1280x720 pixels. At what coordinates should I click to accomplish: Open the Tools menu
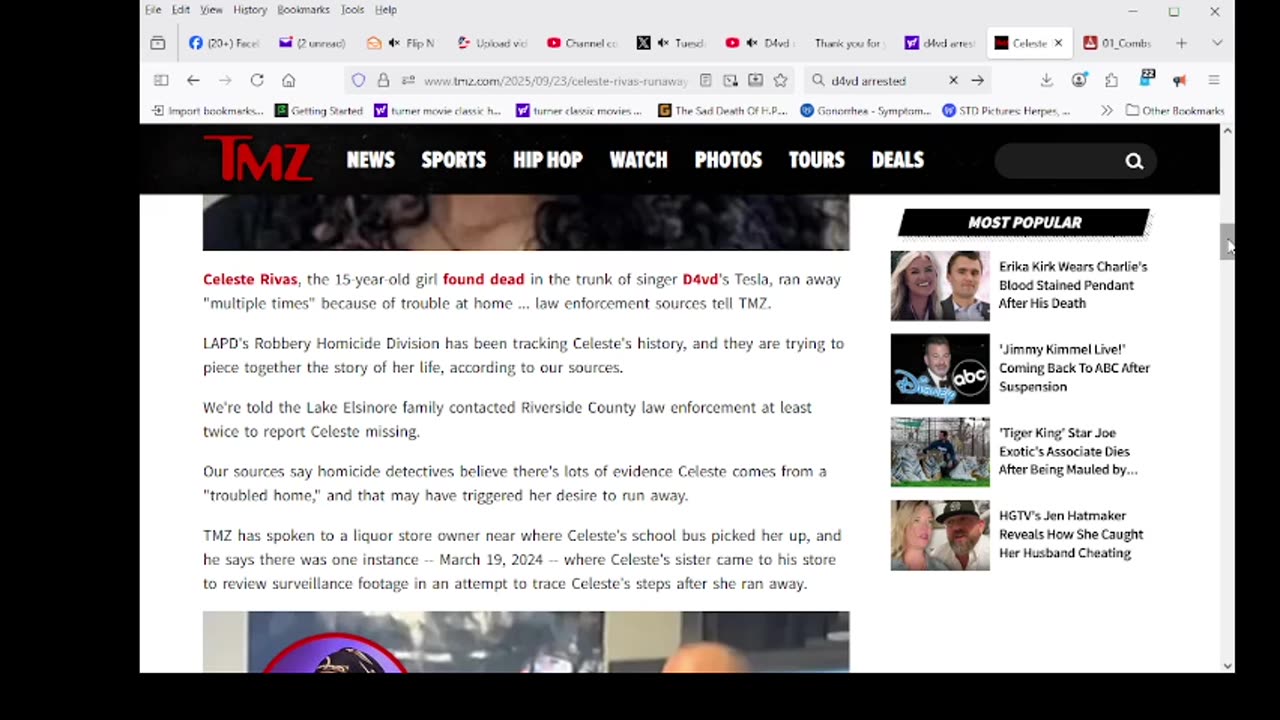click(352, 10)
